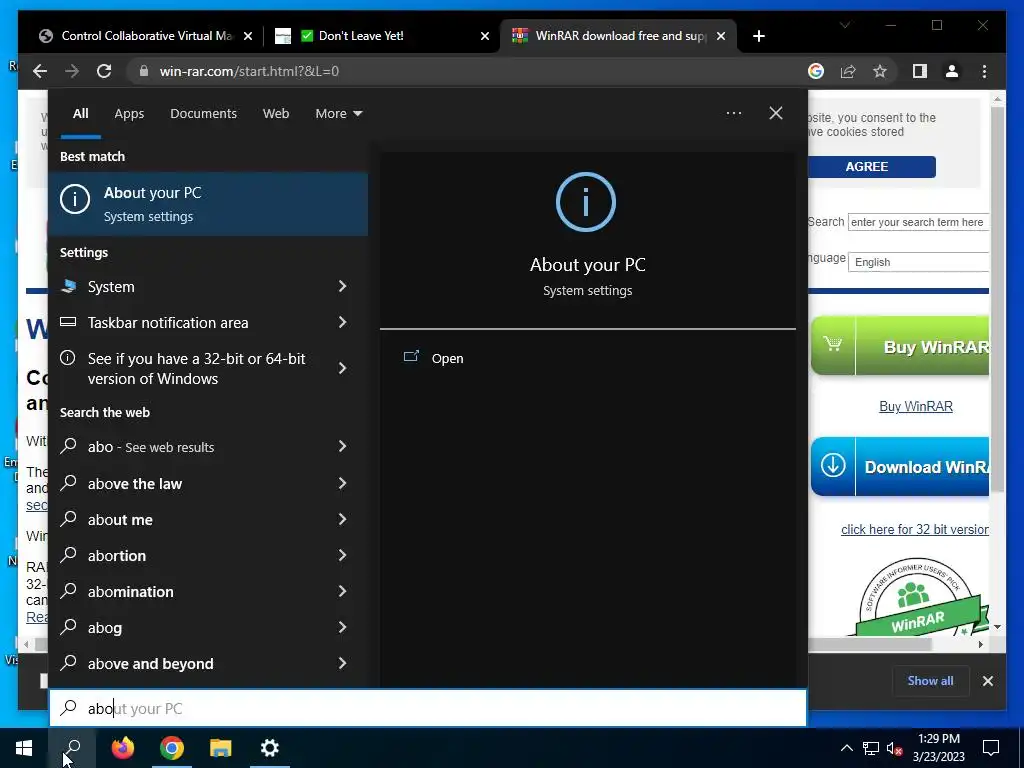Share this page icon in Chrome
Image resolution: width=1024 pixels, height=768 pixels.
coord(848,71)
